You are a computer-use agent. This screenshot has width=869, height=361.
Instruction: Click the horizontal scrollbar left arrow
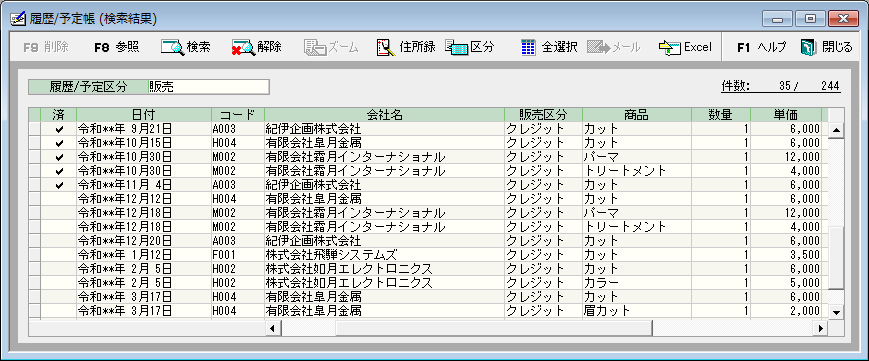(x=273, y=328)
